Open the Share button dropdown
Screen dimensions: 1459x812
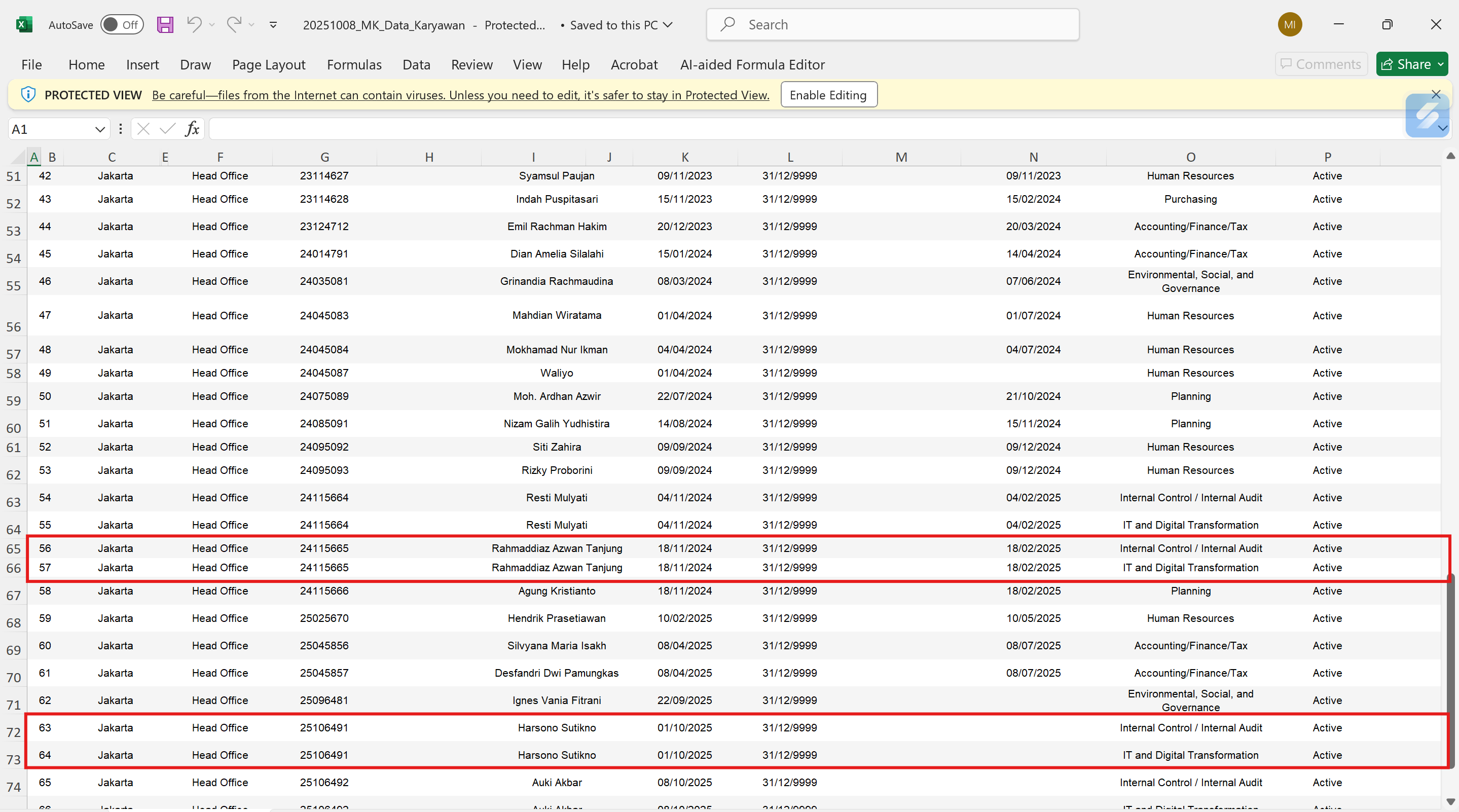pyautogui.click(x=1440, y=64)
